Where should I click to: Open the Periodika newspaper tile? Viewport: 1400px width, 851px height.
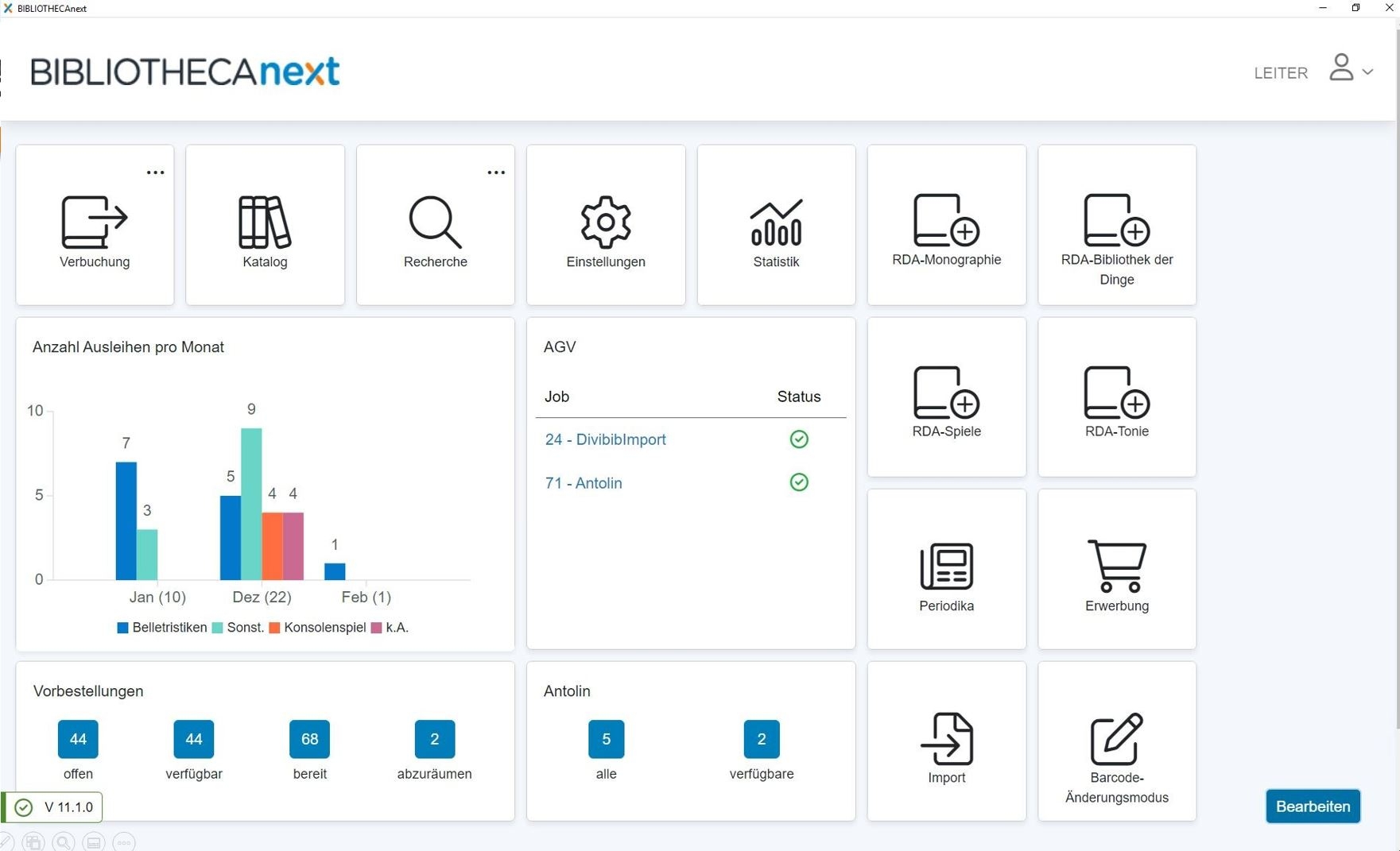946,569
